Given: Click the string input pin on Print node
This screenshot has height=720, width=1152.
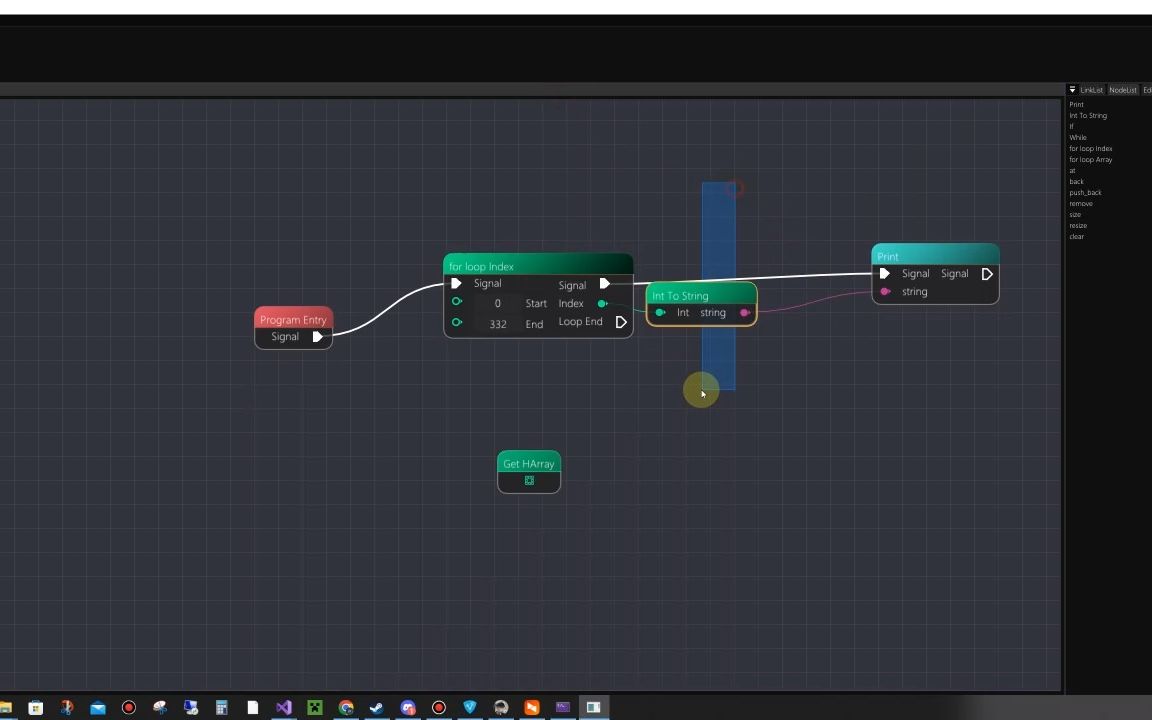Looking at the screenshot, I should click(885, 292).
